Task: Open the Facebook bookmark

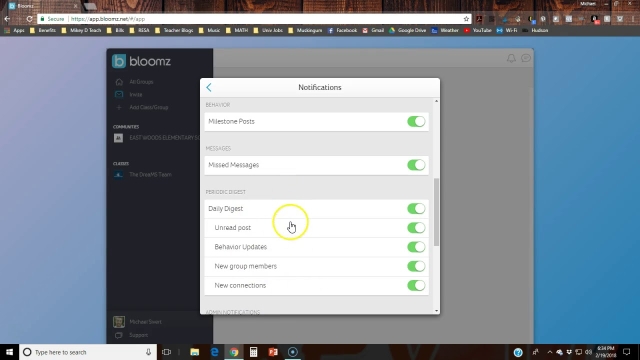Action: (342, 30)
